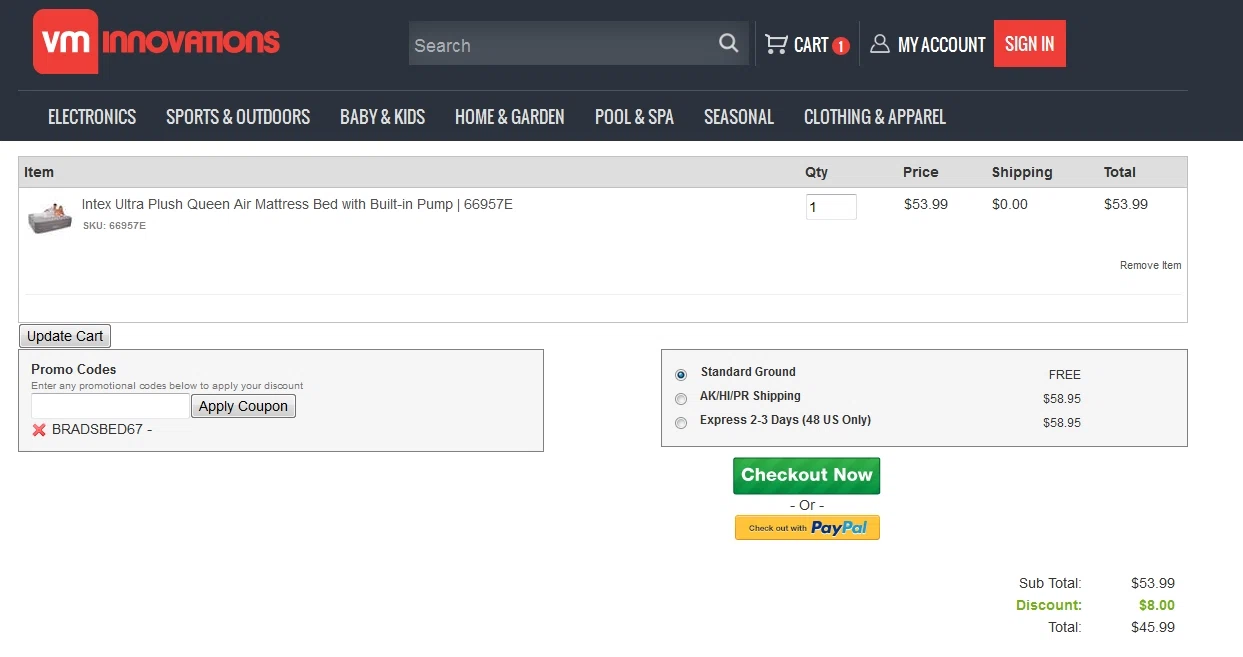Open the Electronics menu
The height and width of the screenshot is (657, 1243).
coord(92,117)
